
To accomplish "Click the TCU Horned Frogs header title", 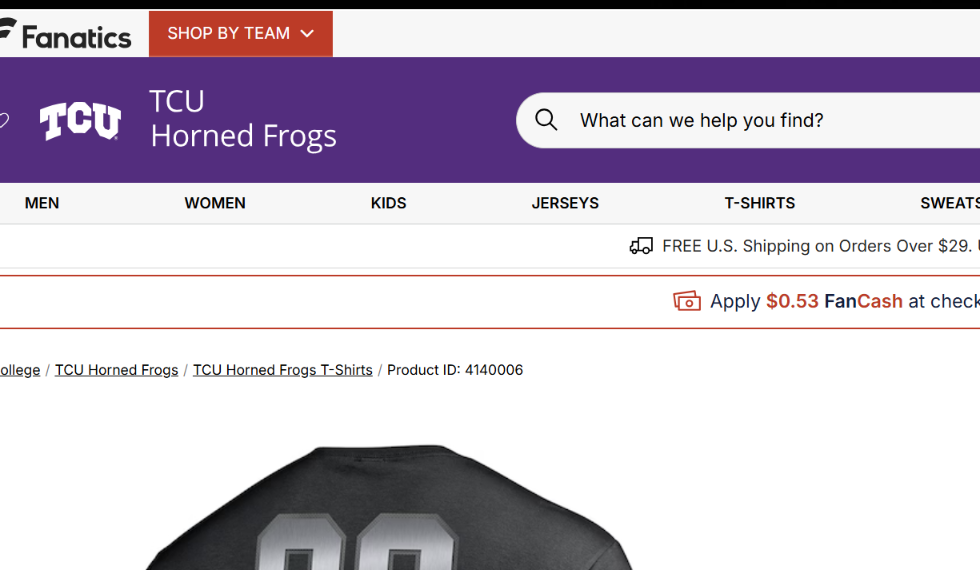I will [x=243, y=119].
